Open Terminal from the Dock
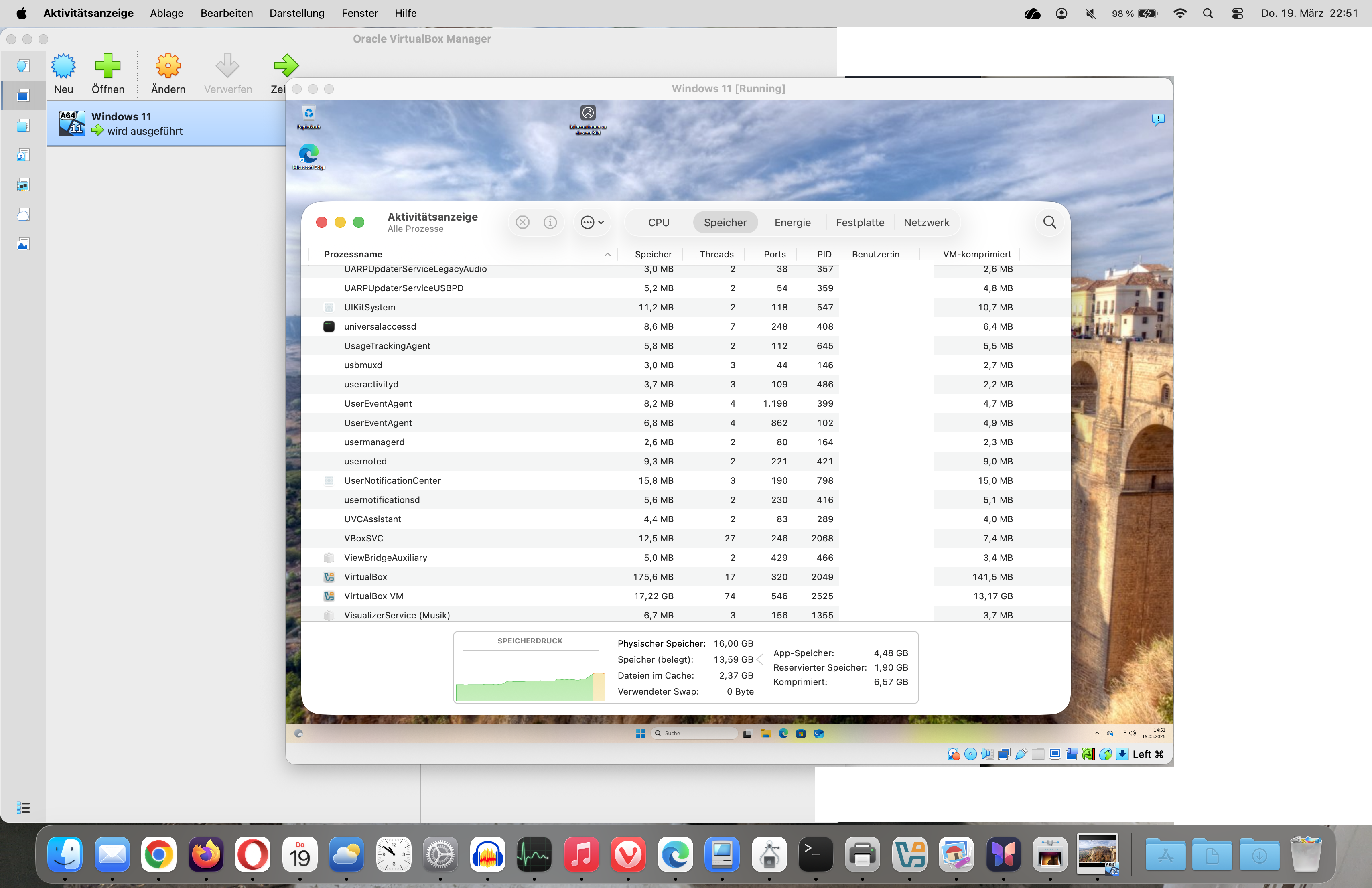This screenshot has height=888, width=1372. click(x=815, y=854)
